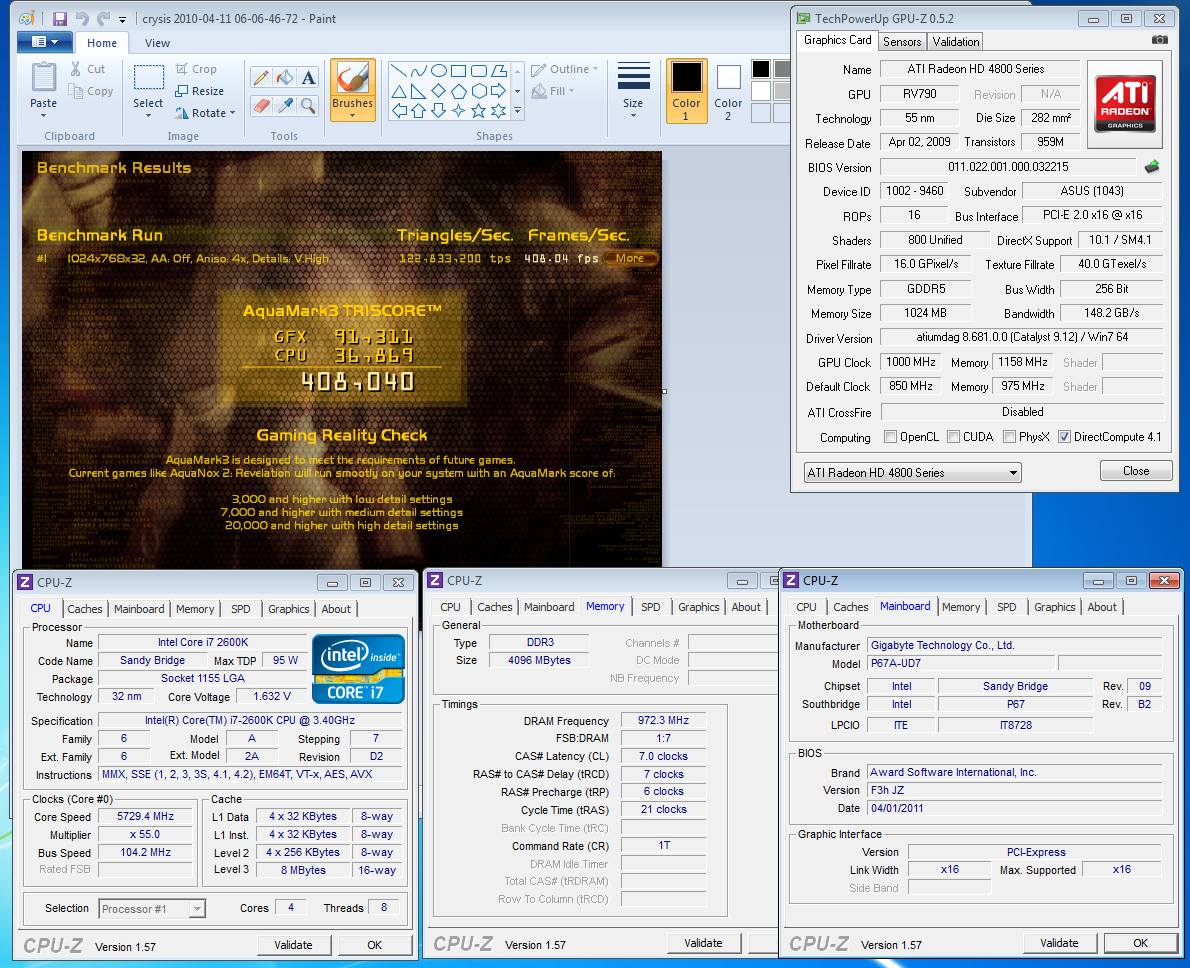Choose the Curve shape
Viewport: 1190px width, 968px height.
[418, 71]
